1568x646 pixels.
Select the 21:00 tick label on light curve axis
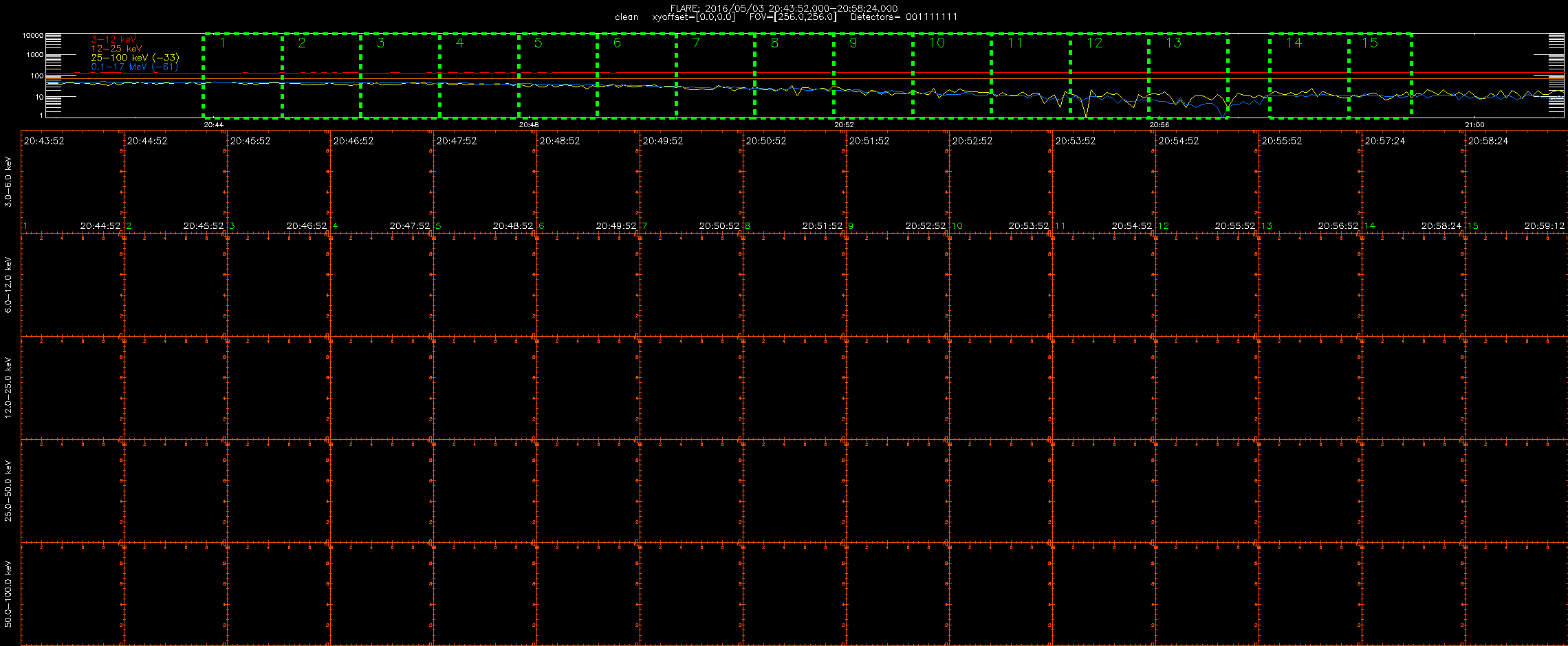tap(1474, 125)
